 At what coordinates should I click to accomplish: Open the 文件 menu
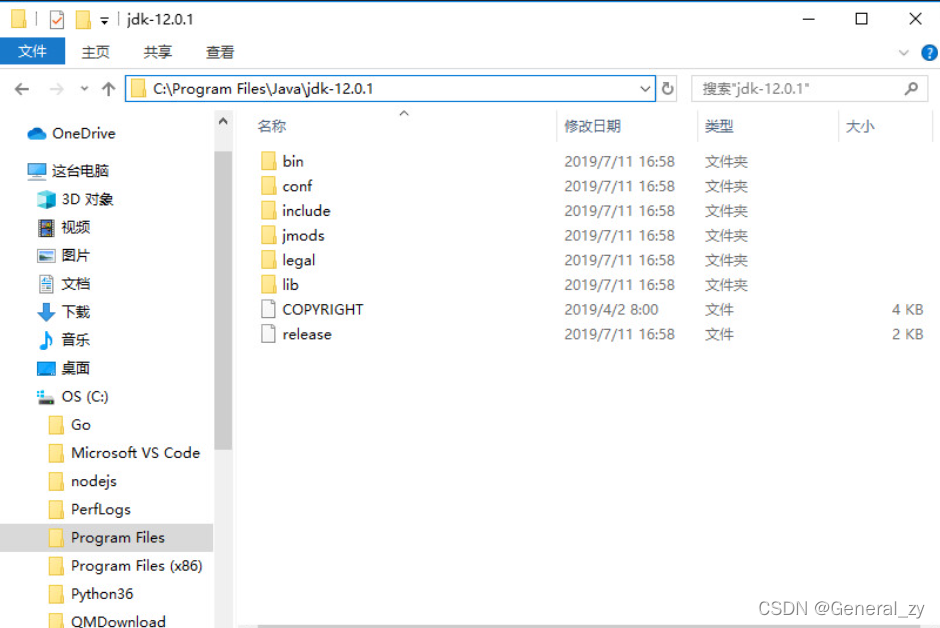click(33, 52)
